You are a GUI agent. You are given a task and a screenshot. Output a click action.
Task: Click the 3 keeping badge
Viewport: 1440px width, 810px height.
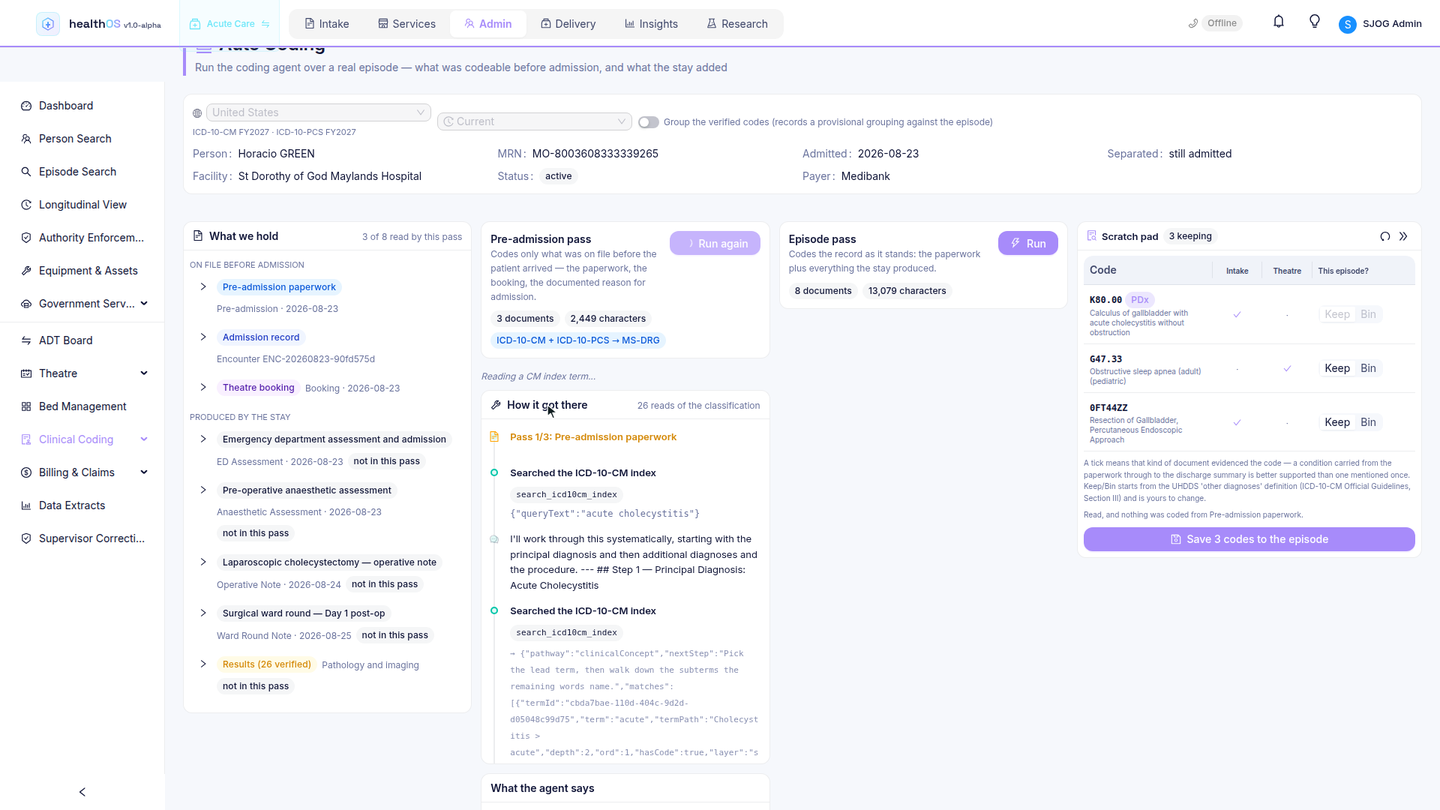[1190, 237]
